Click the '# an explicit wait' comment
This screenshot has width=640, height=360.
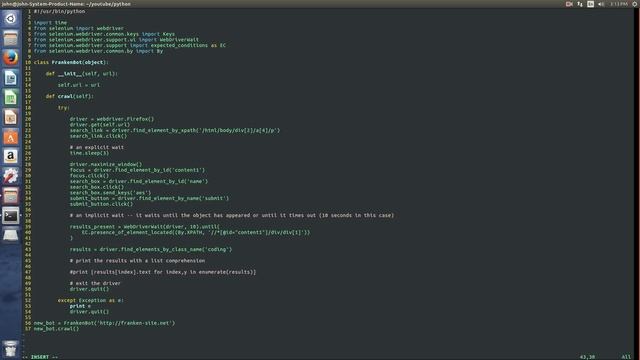tap(97, 147)
